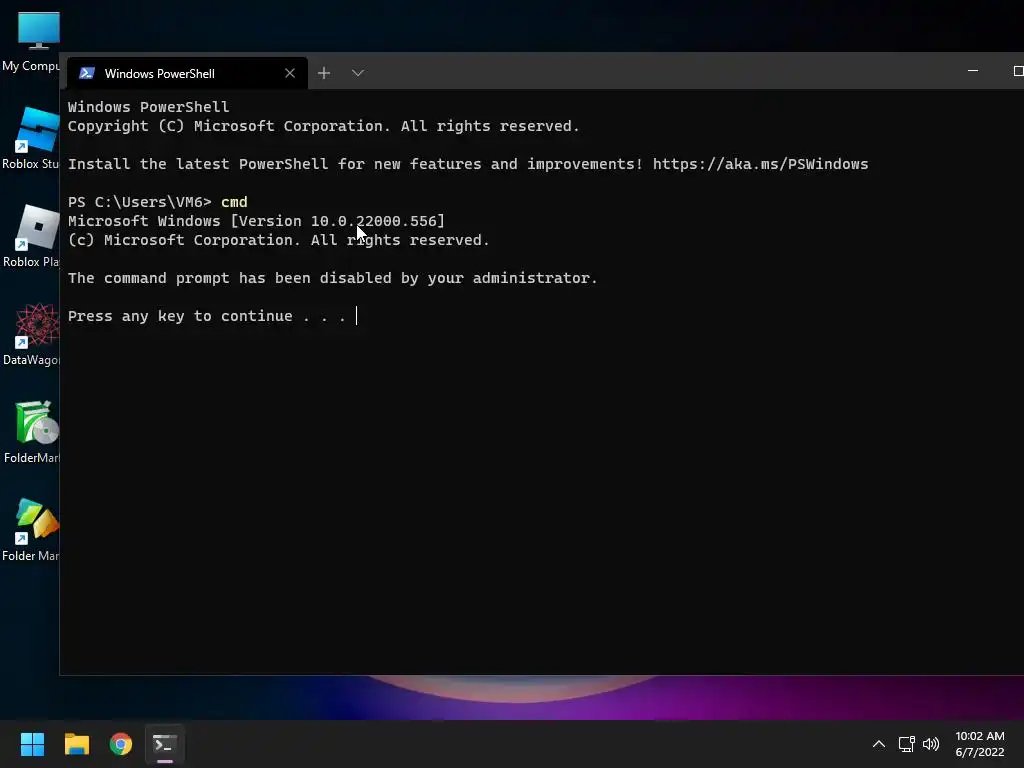Launch Google Chrome from taskbar
This screenshot has width=1024, height=768.
[121, 744]
